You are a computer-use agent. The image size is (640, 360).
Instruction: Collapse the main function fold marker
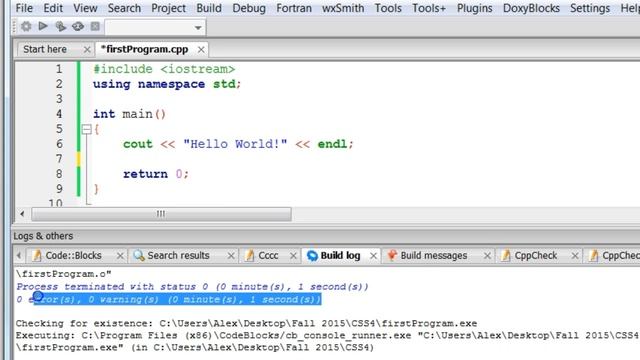pos(87,129)
